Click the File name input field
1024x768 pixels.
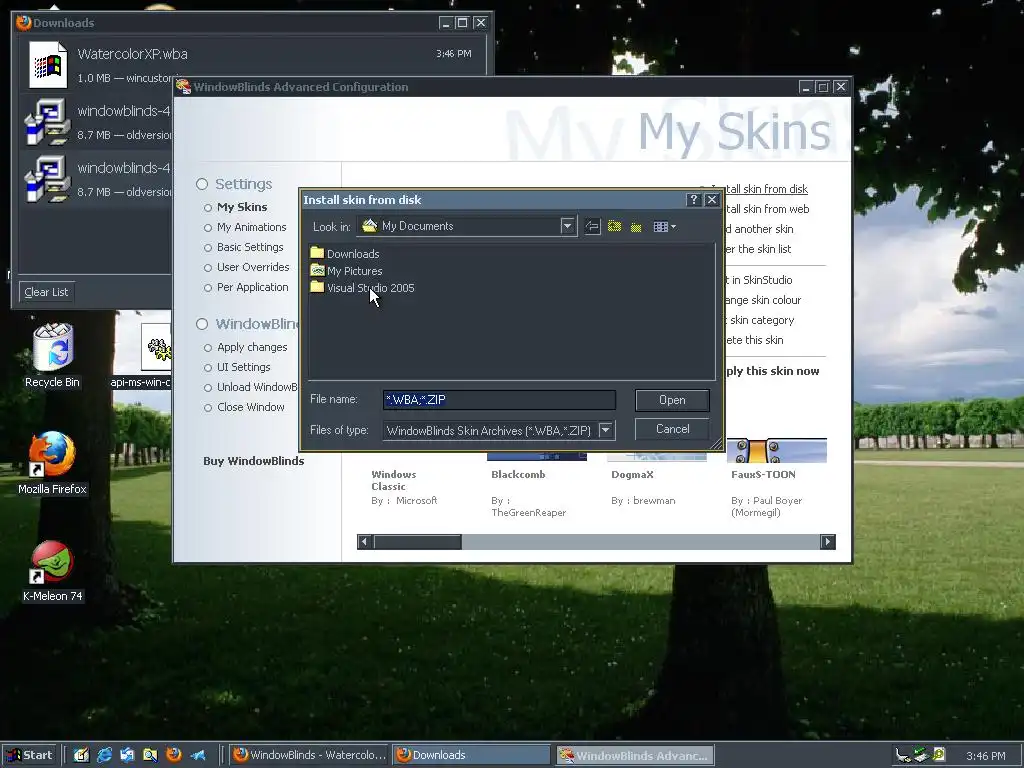point(499,400)
